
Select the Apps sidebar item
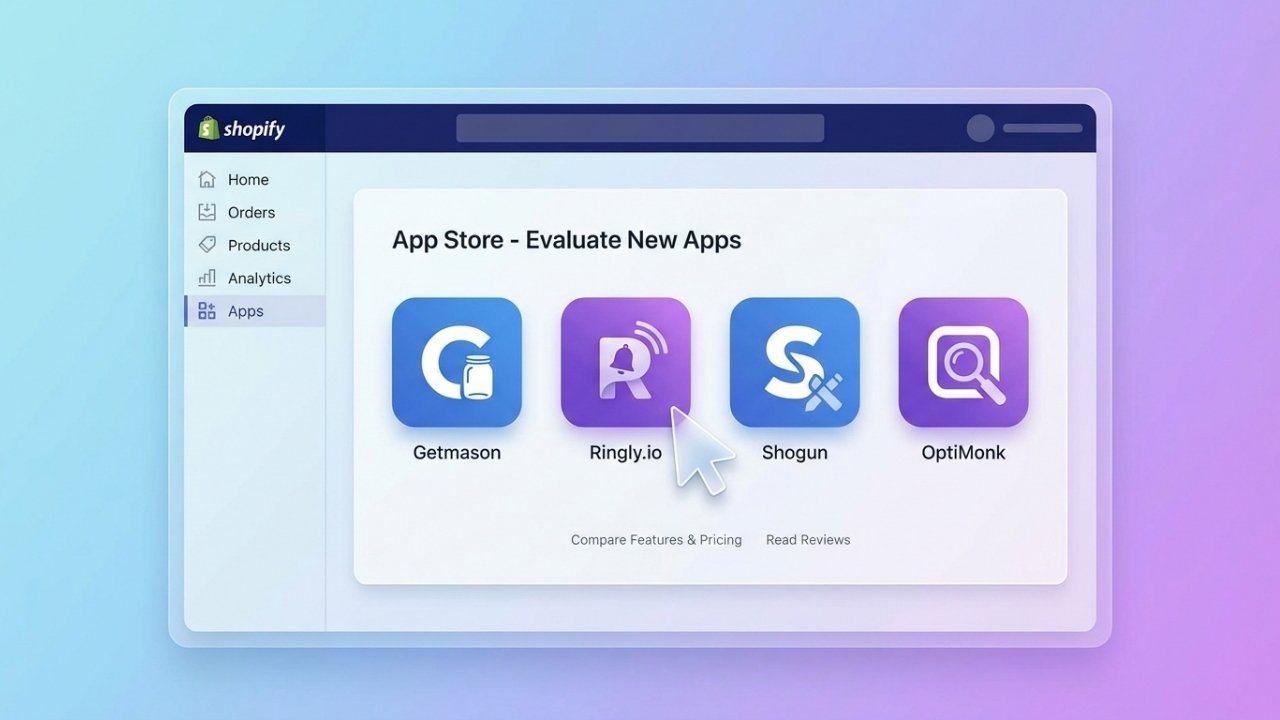pyautogui.click(x=255, y=311)
